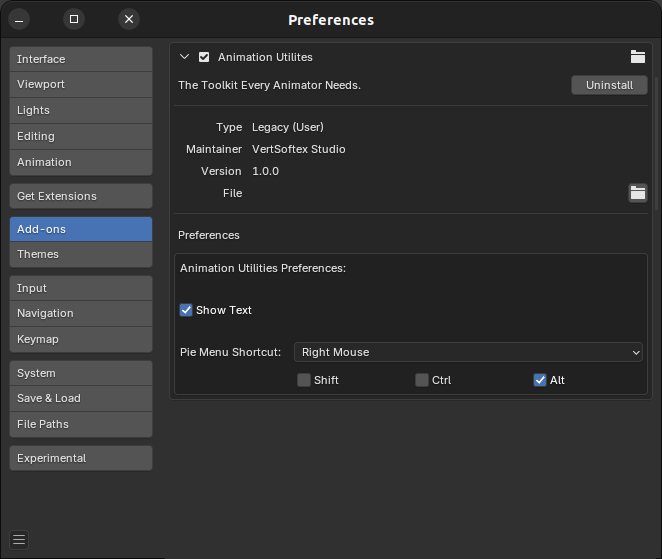The image size is (662, 559).
Task: Open the Viewport preferences section
Action: [x=81, y=85]
